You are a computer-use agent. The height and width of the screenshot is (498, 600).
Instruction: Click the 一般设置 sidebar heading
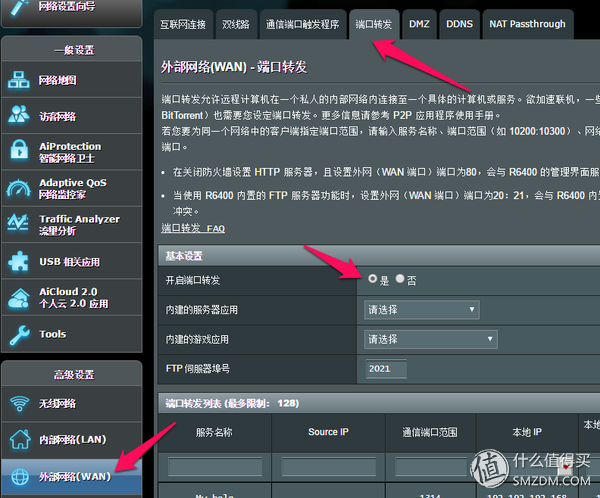coord(74,50)
